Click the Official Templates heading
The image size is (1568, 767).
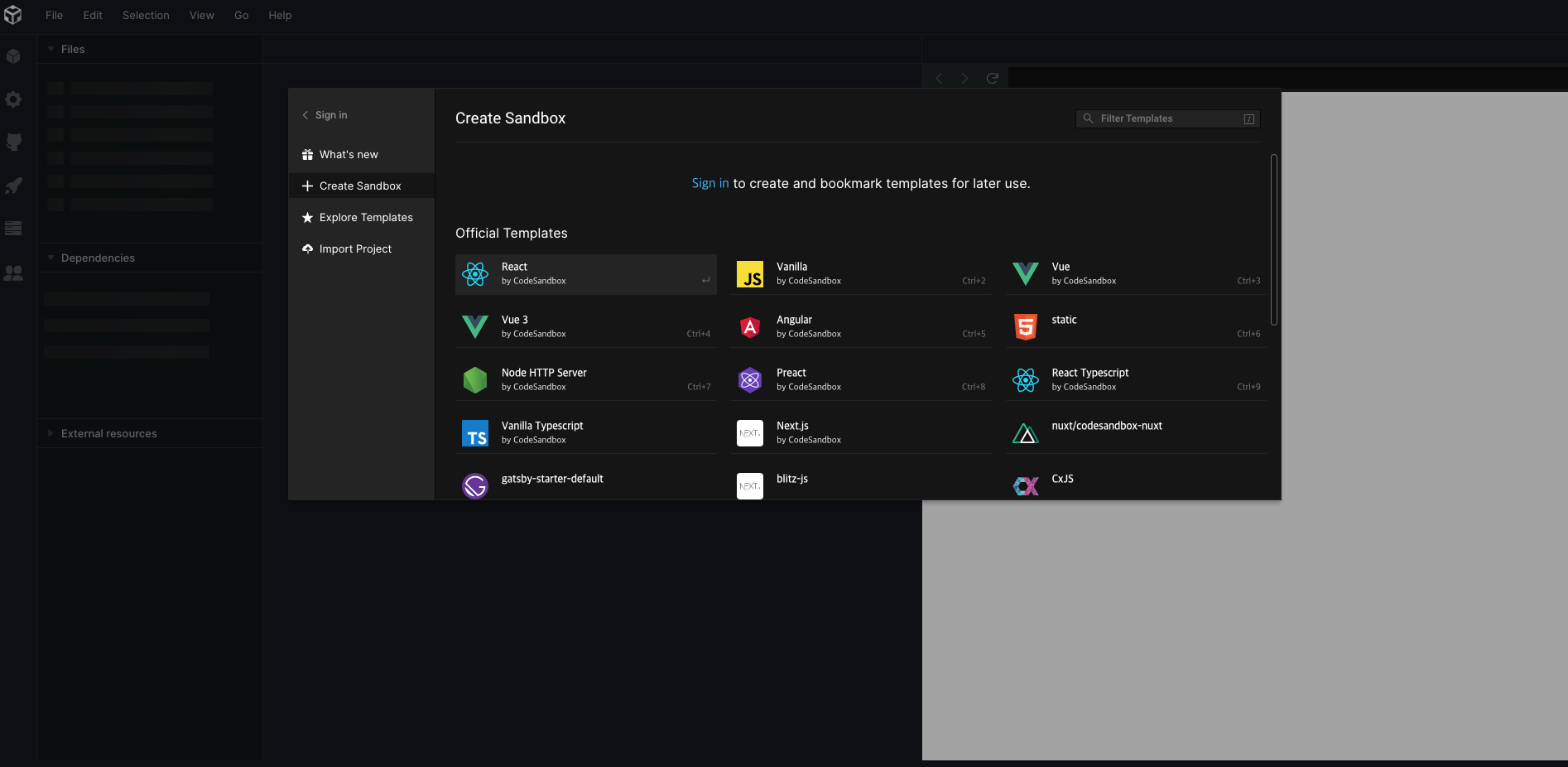click(512, 233)
